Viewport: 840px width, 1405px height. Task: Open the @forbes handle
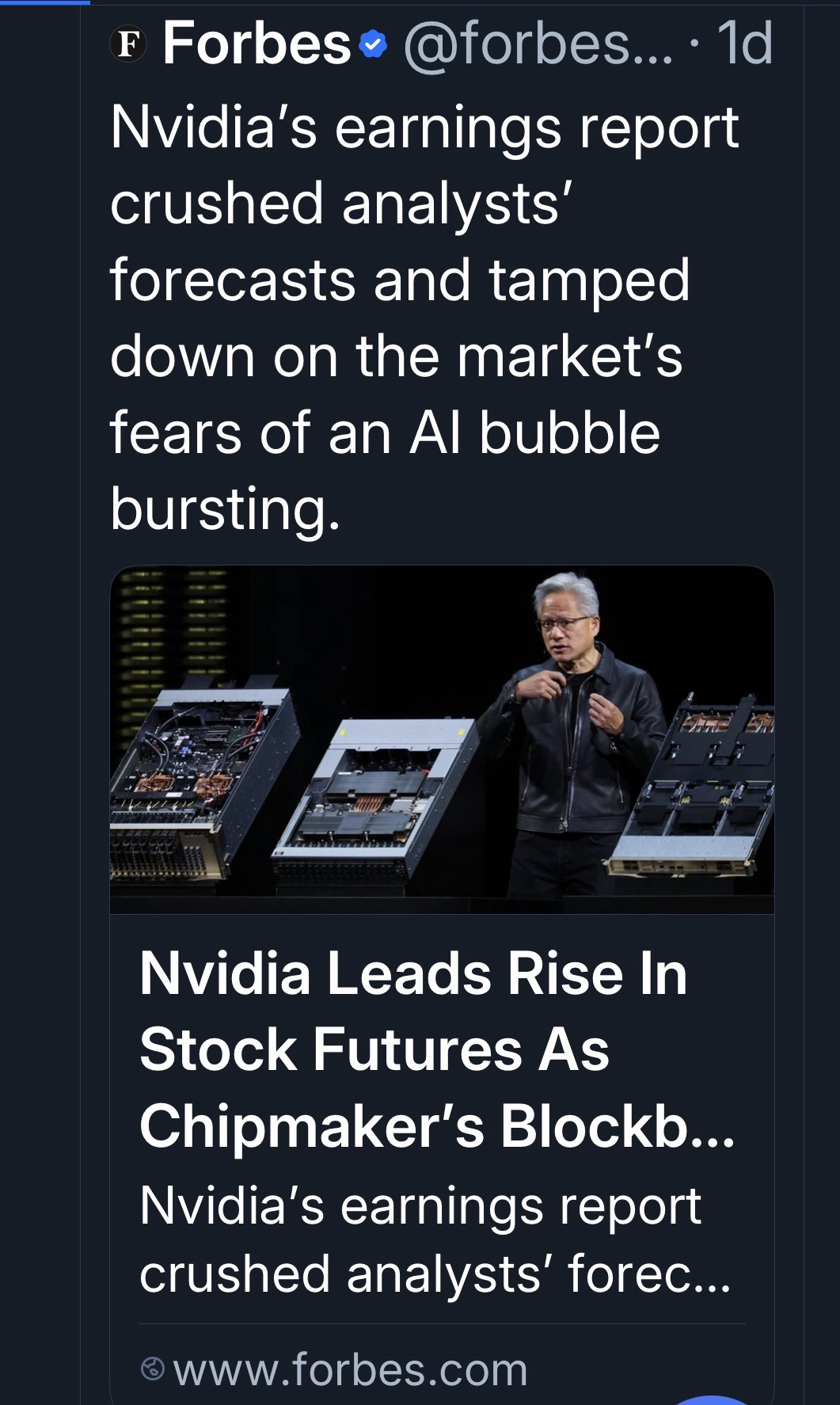click(x=538, y=44)
